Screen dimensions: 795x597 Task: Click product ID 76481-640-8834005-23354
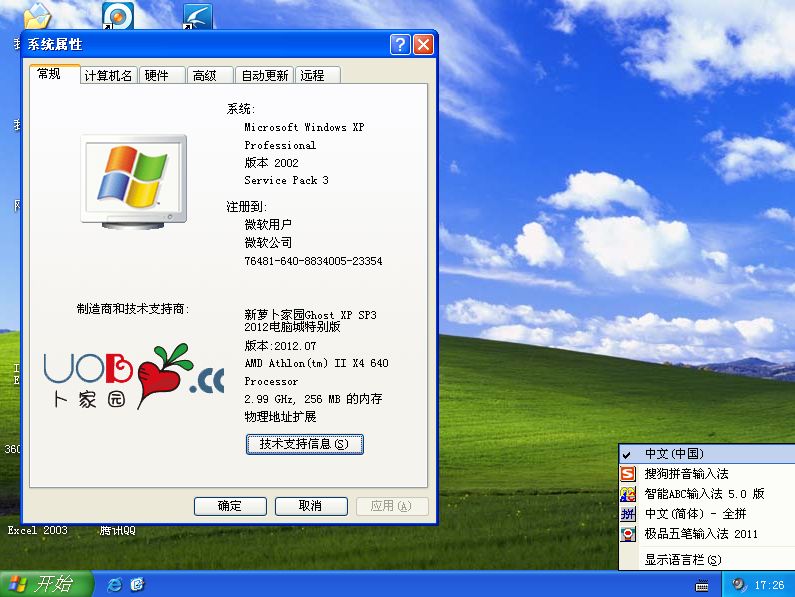313,261
